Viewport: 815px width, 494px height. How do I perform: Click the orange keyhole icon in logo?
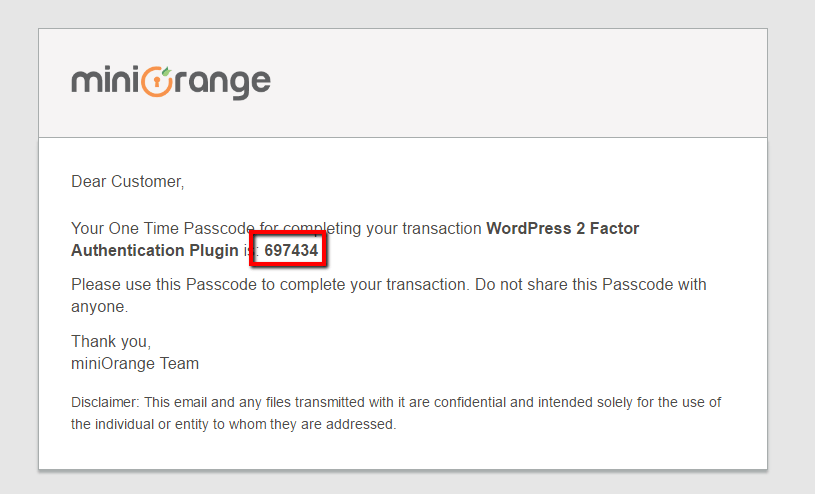point(156,82)
